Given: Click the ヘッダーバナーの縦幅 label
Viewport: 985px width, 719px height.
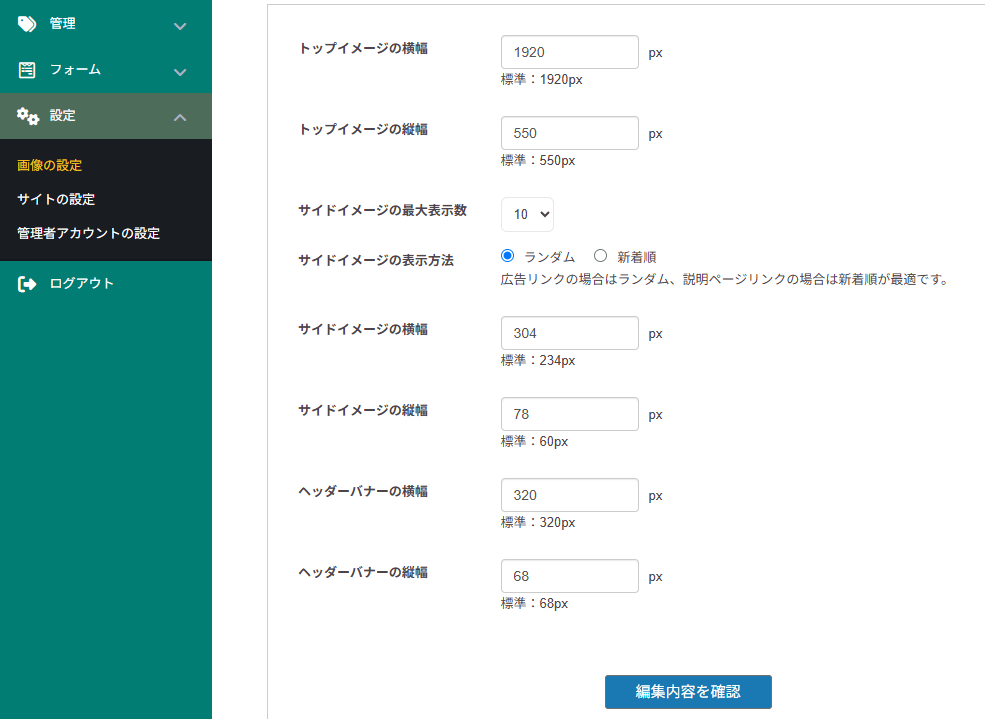Looking at the screenshot, I should (x=363, y=572).
